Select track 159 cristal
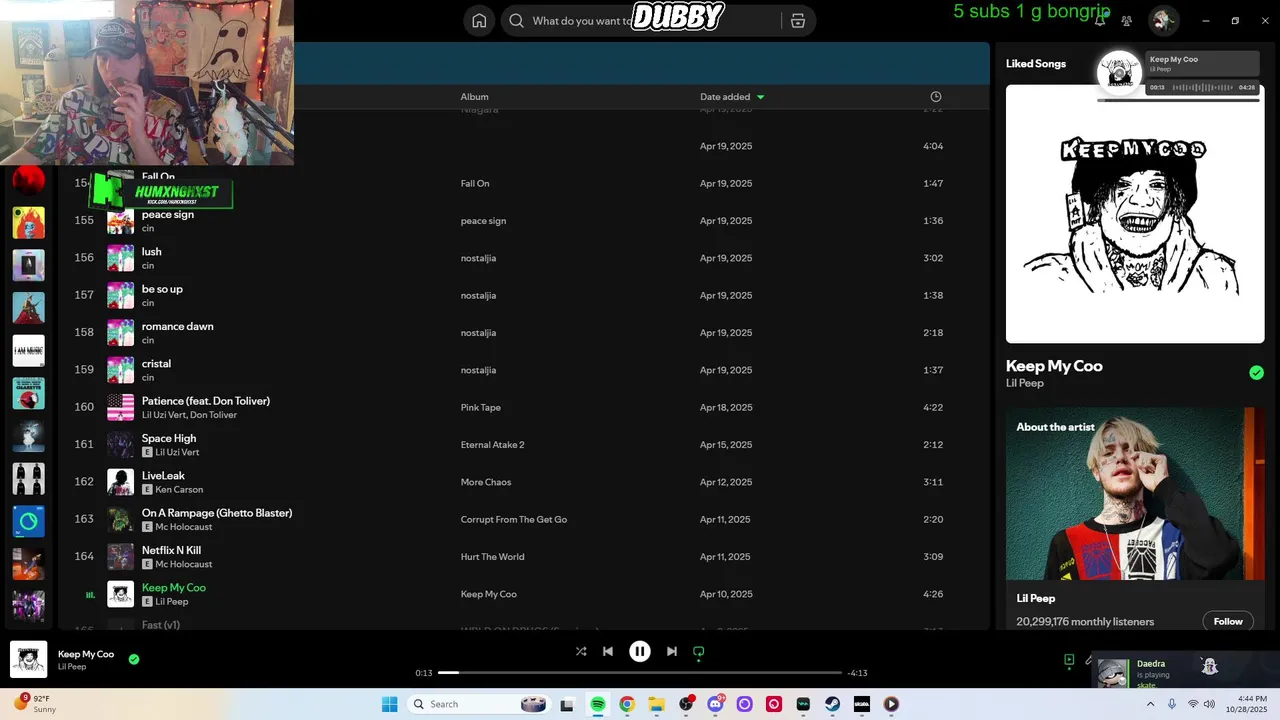The height and width of the screenshot is (720, 1280). (x=156, y=364)
